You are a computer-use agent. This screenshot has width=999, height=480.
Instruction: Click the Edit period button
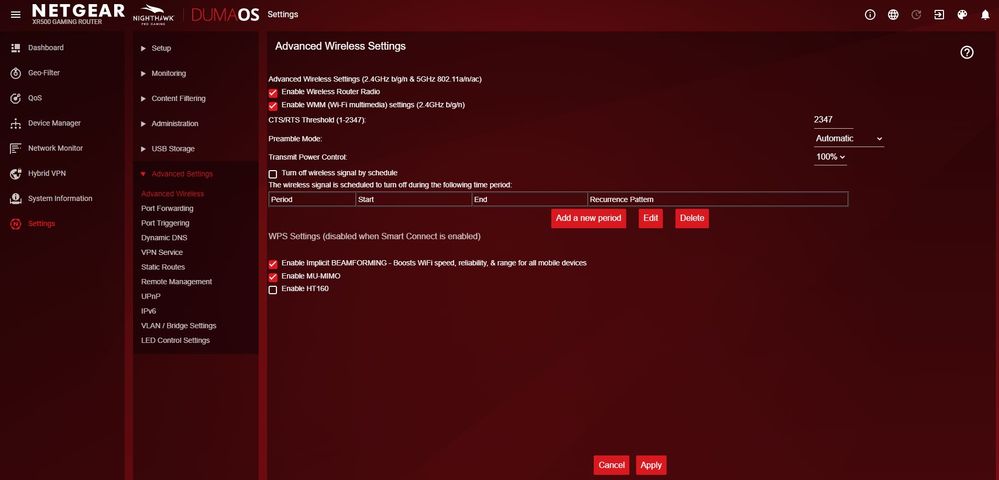point(650,218)
